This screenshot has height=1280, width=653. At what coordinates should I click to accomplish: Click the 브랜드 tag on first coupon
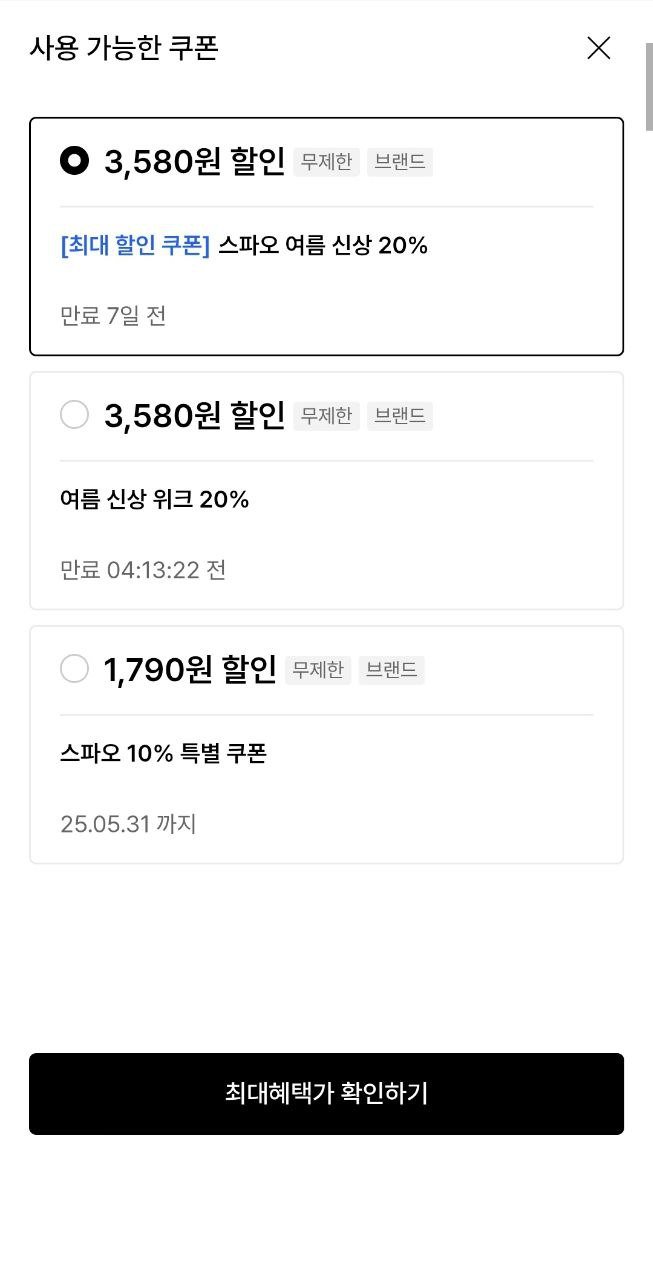399,162
